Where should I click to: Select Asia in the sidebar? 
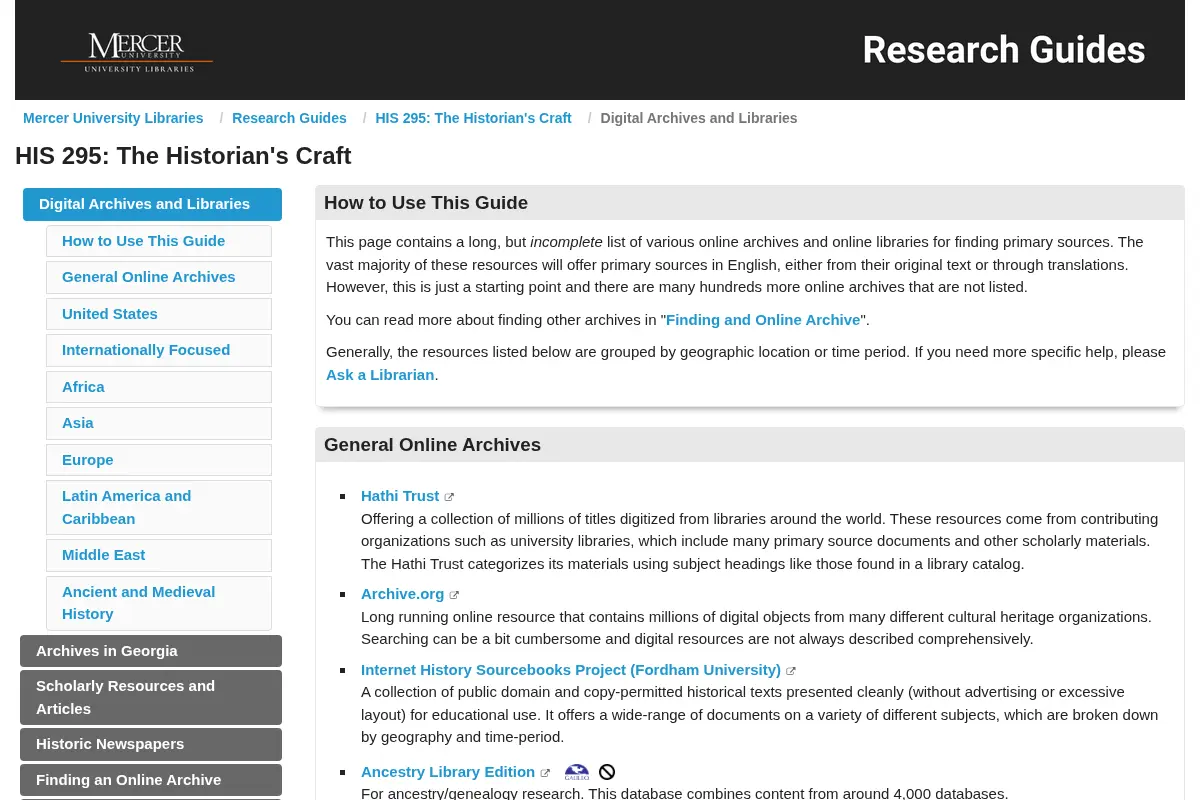[x=159, y=423]
